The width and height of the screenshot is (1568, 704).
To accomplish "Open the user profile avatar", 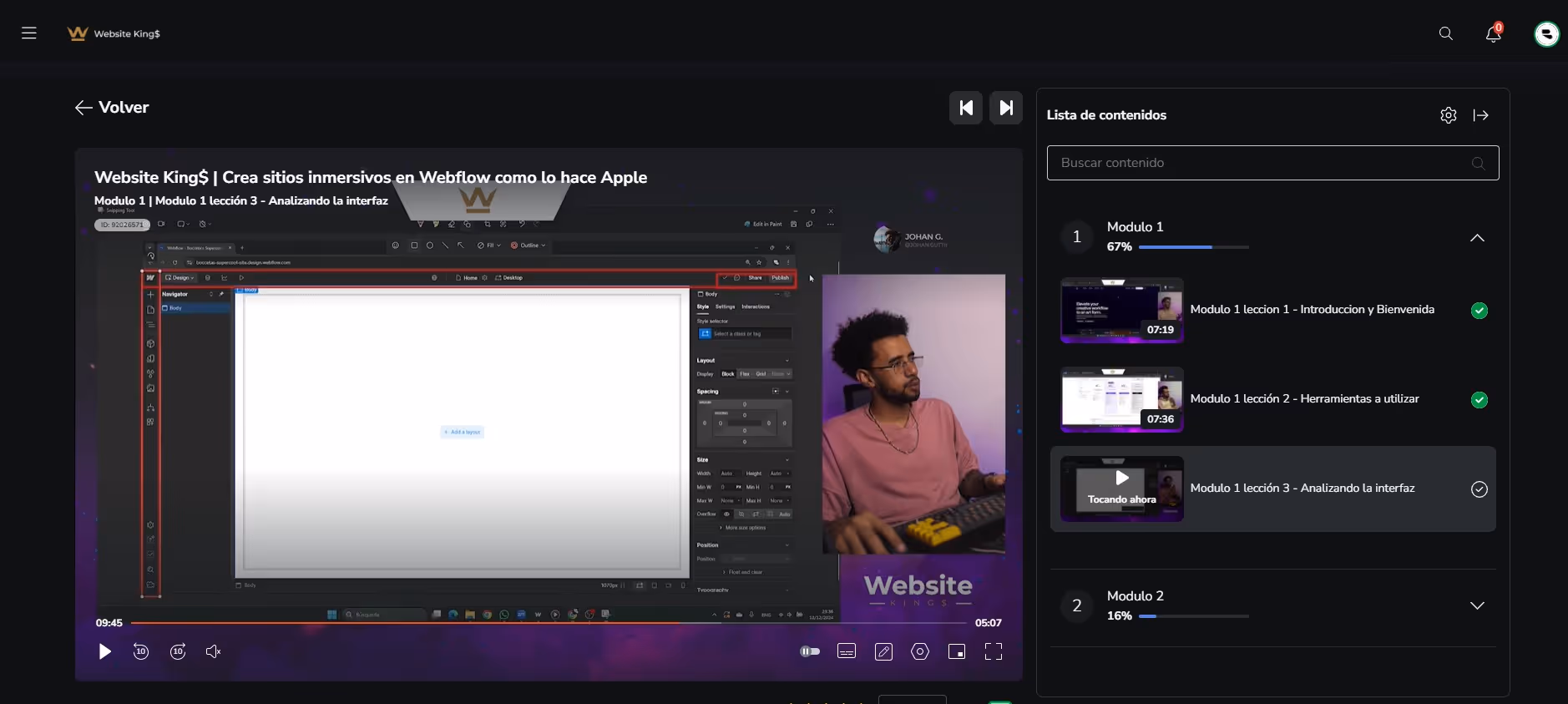I will [x=1546, y=33].
